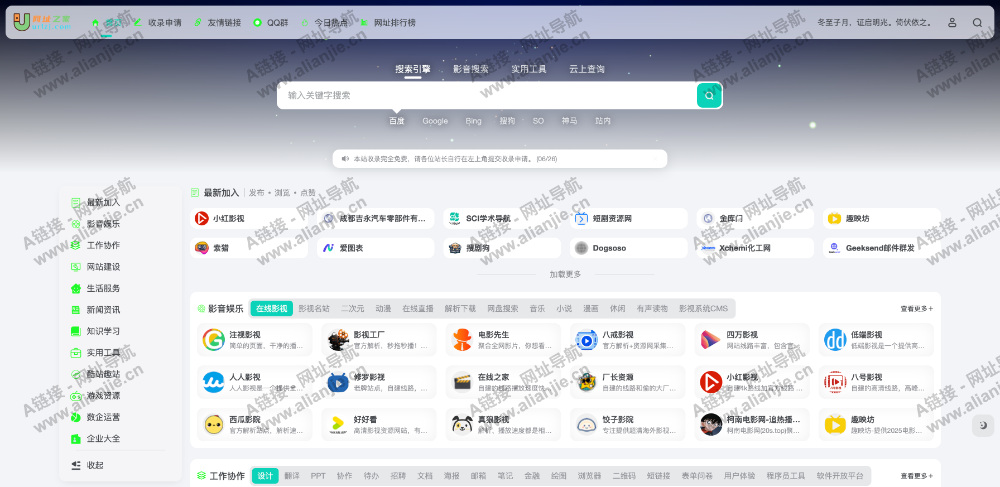Choose Google search engine
1000x487 pixels.
(435, 121)
